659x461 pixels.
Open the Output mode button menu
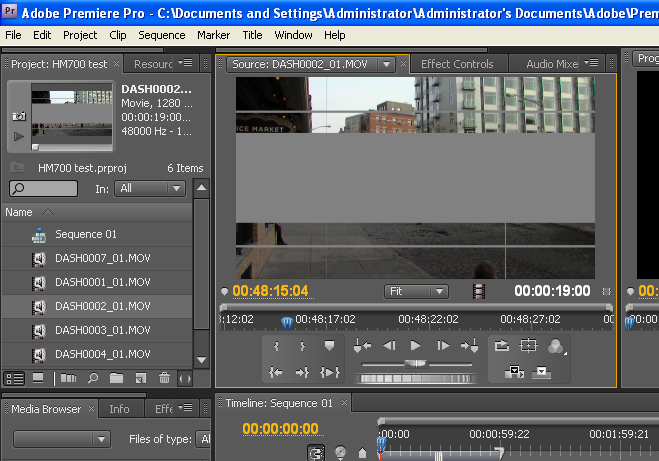tap(556, 346)
